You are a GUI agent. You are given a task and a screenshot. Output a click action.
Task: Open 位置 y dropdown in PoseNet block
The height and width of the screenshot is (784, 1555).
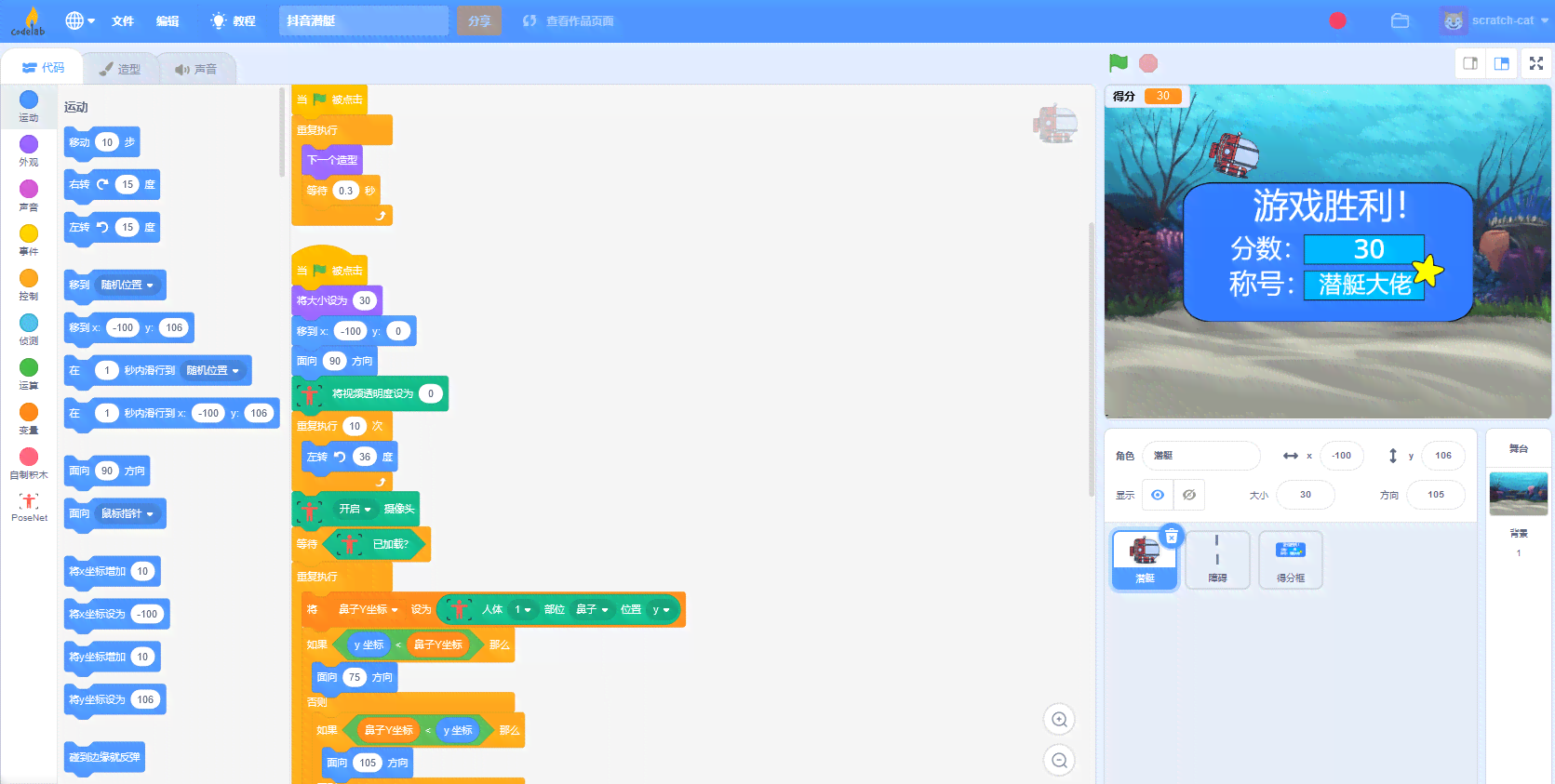(x=661, y=610)
